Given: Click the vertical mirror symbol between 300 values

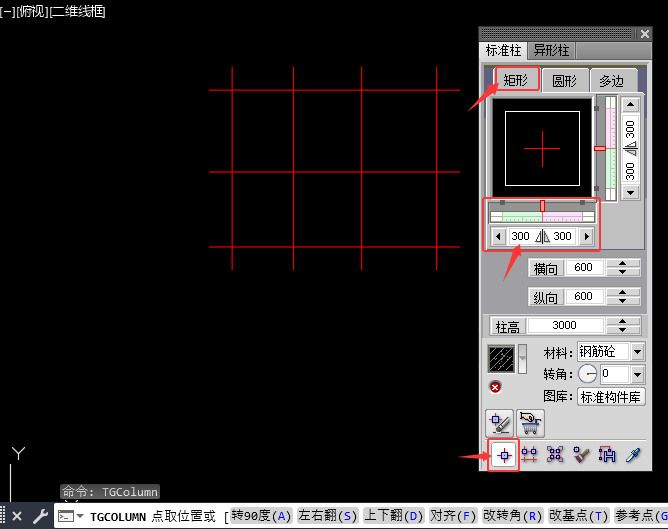Looking at the screenshot, I should [631, 148].
